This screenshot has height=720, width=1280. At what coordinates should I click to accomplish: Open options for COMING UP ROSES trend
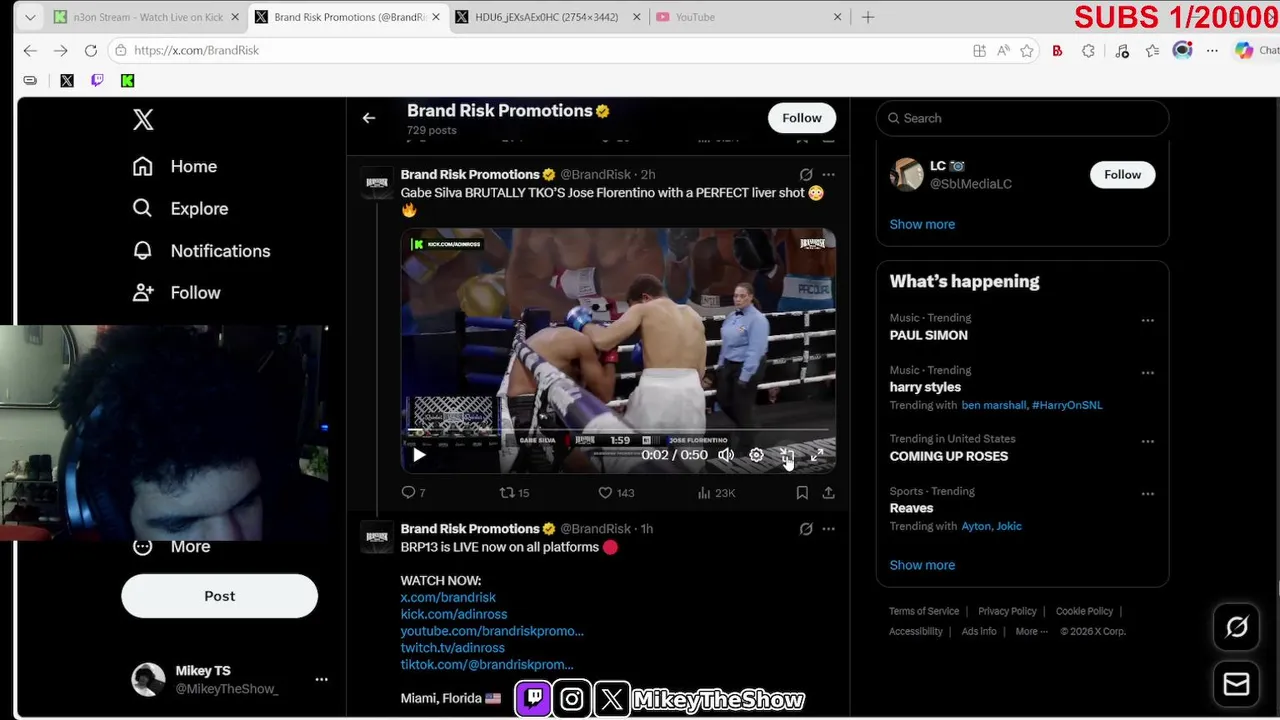pos(1147,441)
